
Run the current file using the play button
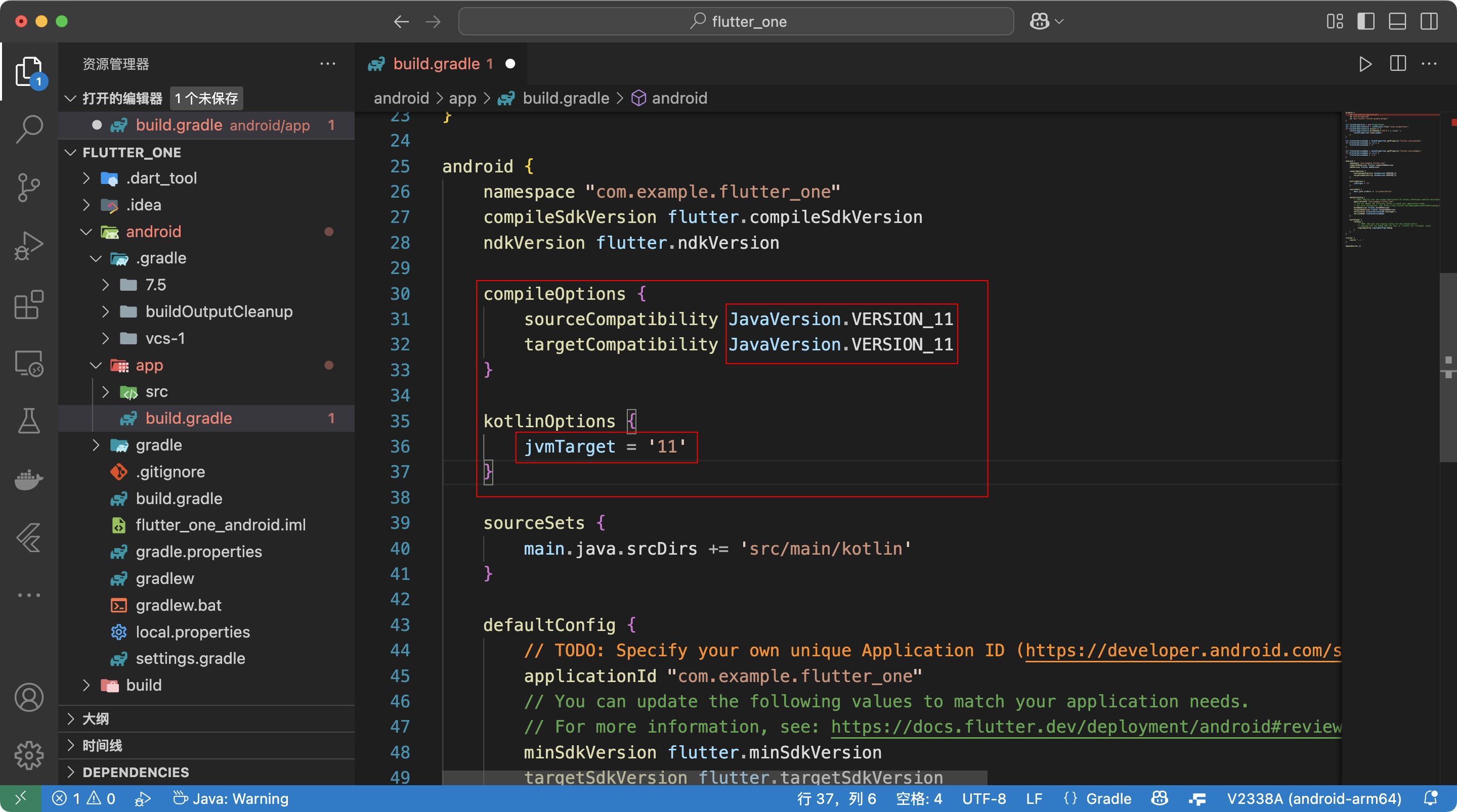pyautogui.click(x=1365, y=64)
